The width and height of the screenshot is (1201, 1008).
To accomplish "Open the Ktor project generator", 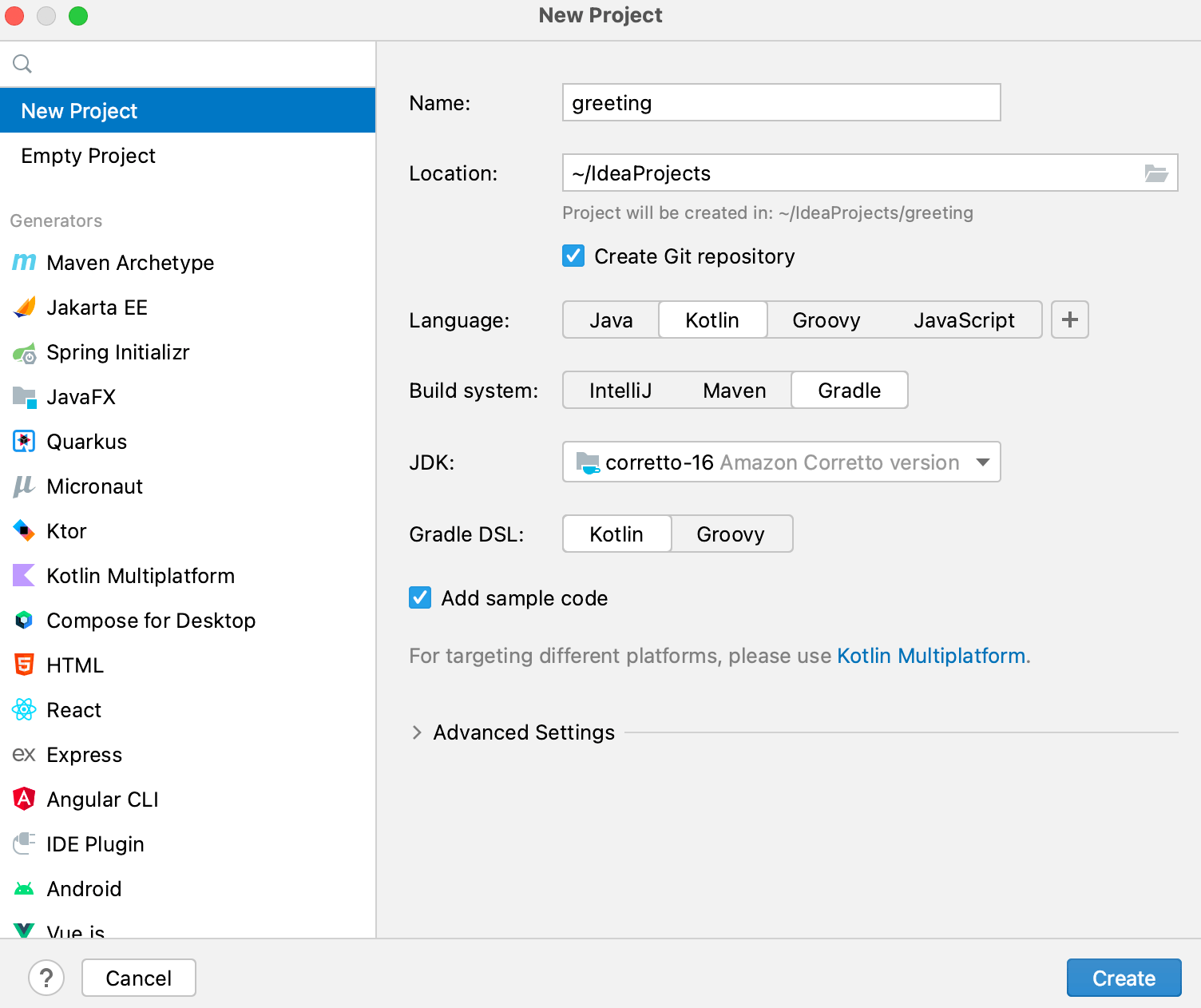I will [66, 531].
